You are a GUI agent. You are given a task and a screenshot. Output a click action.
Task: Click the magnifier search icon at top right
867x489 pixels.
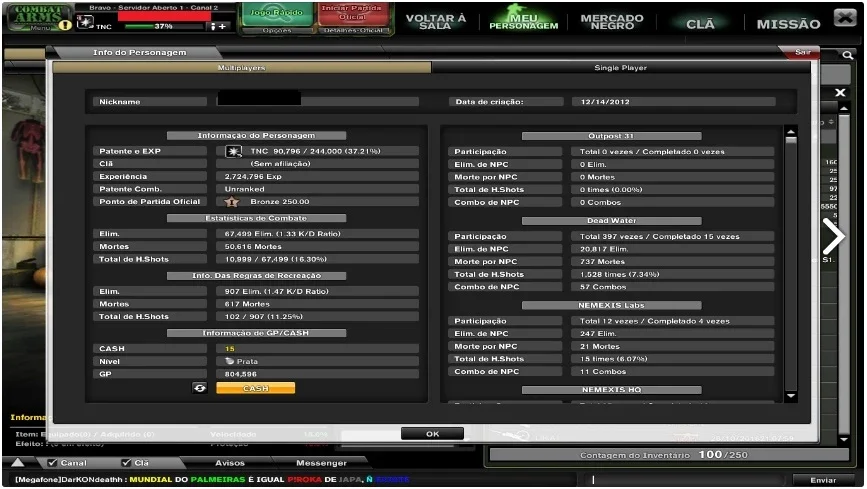[847, 55]
